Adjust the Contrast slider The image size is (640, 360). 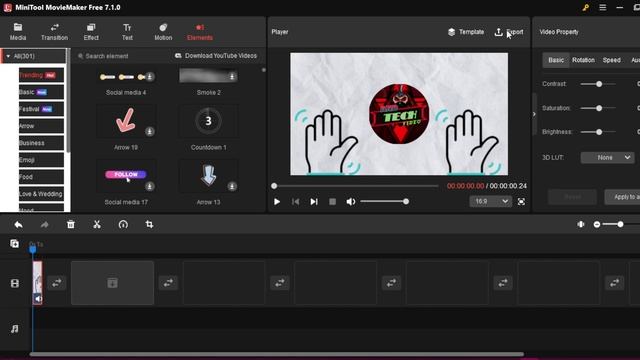coord(599,84)
